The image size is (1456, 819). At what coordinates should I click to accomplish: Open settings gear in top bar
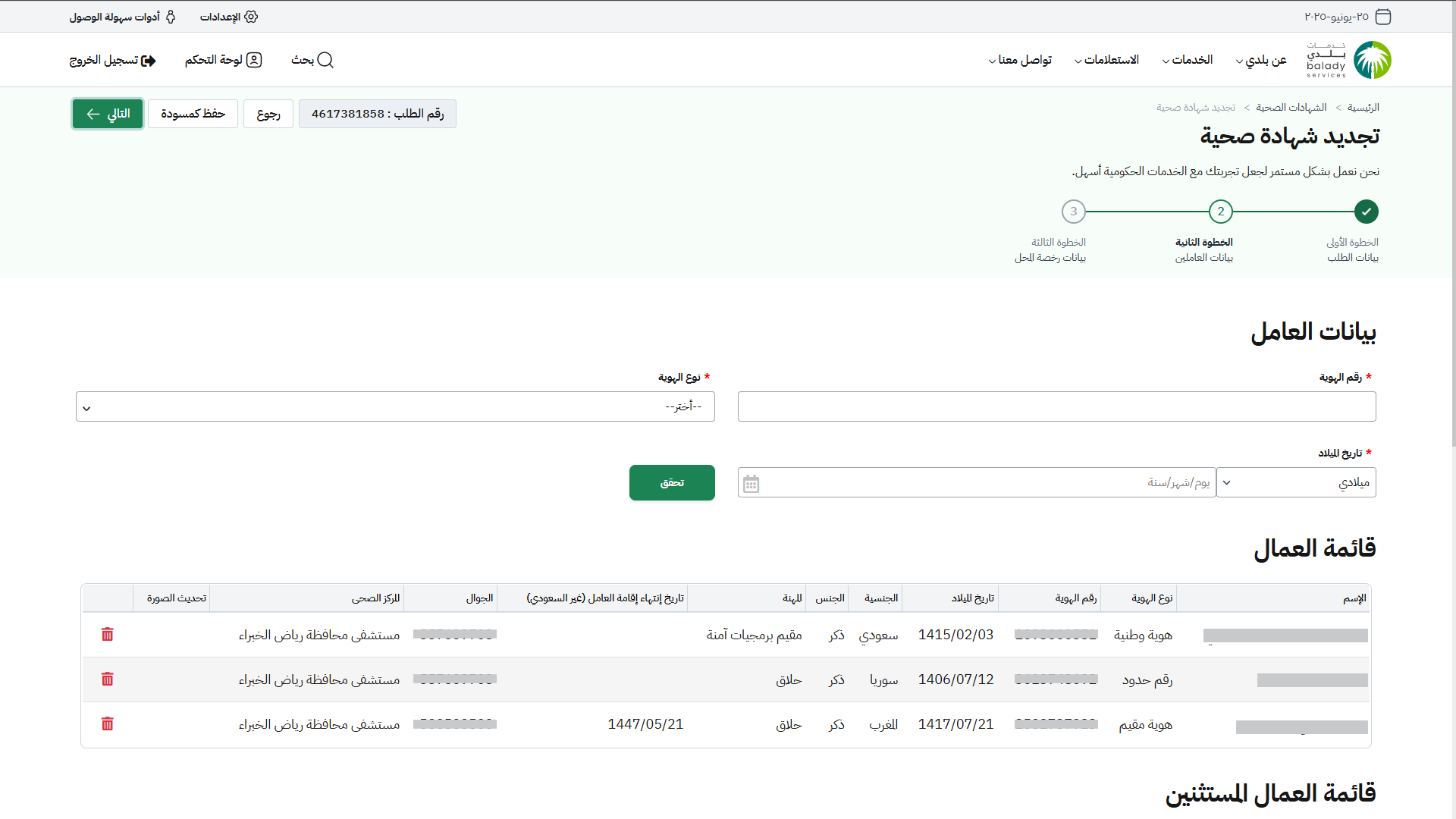point(251,17)
